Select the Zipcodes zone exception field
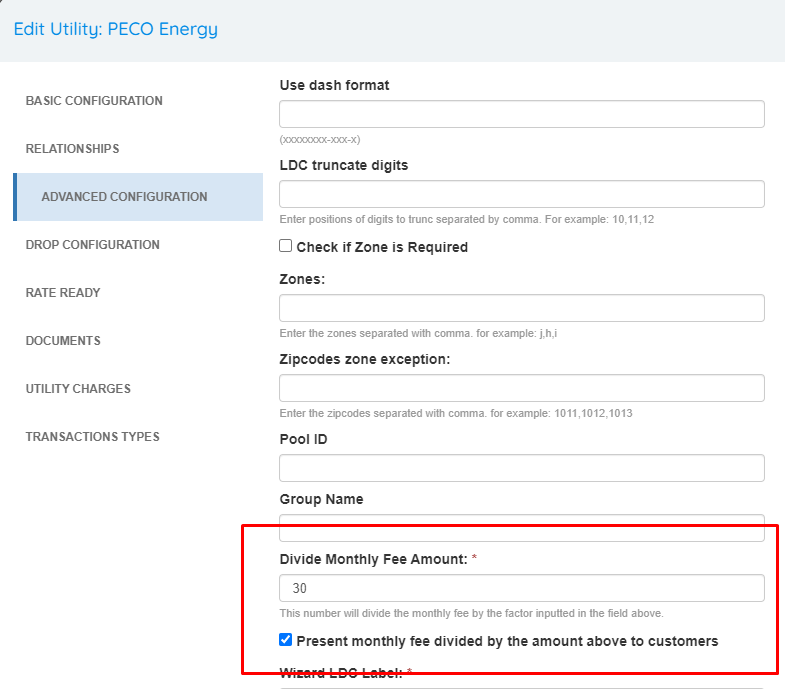 (522, 388)
